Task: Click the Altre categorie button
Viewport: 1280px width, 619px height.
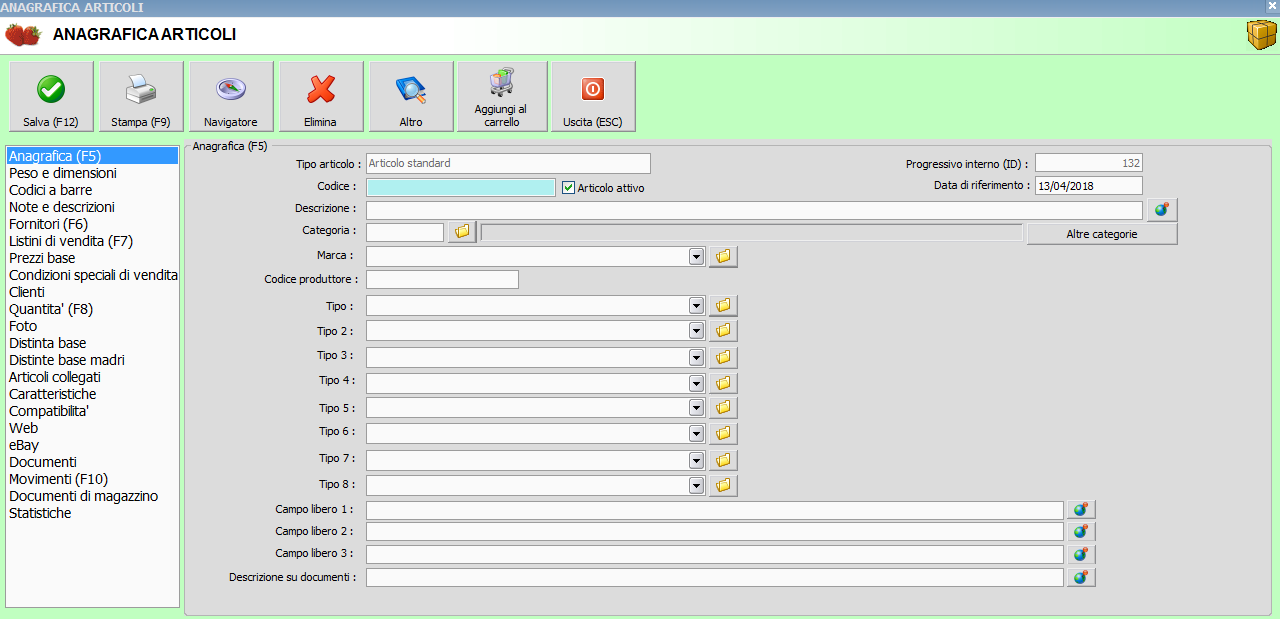Action: (1101, 234)
